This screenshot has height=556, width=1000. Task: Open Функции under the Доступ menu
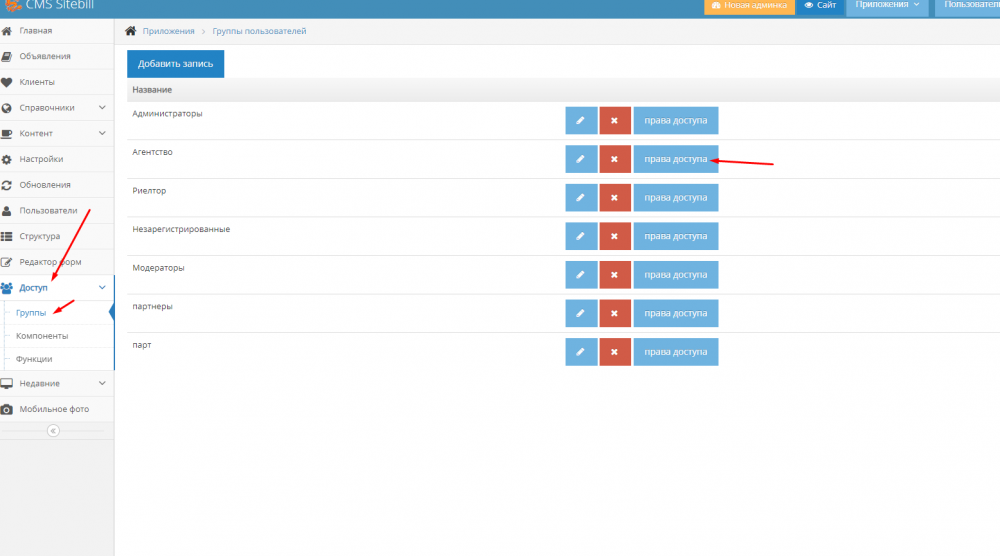(x=34, y=359)
